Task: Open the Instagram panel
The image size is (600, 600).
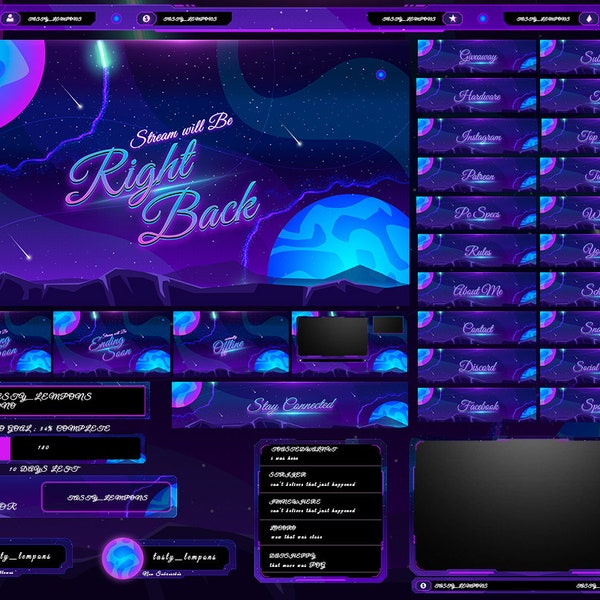Action: [477, 136]
